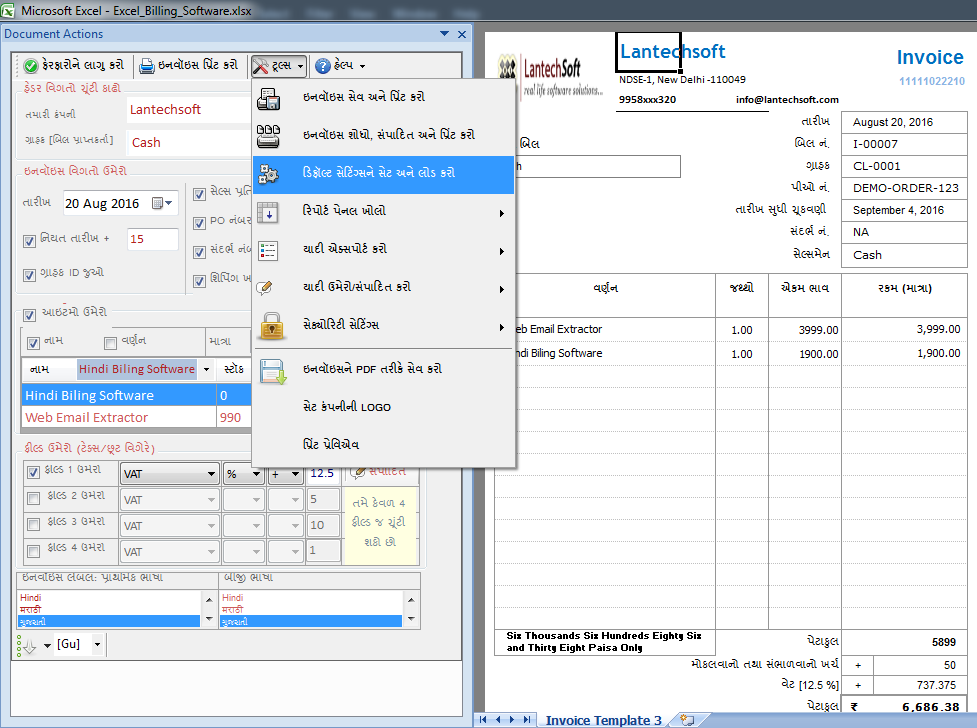This screenshot has width=977, height=728.
Task: Expand the add/edit list submenu arrow
Action: (x=502, y=290)
